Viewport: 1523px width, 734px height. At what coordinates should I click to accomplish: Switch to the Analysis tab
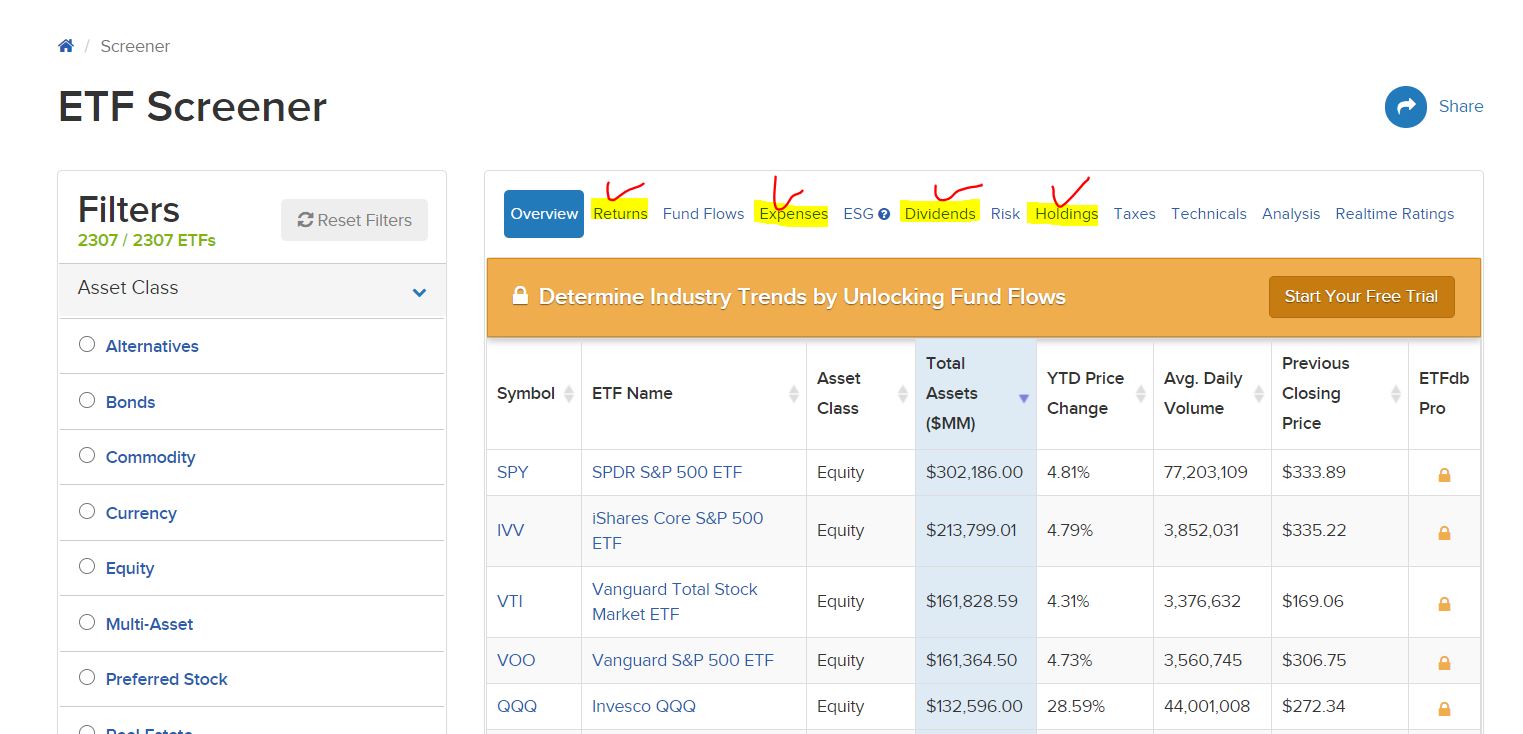tap(1290, 214)
